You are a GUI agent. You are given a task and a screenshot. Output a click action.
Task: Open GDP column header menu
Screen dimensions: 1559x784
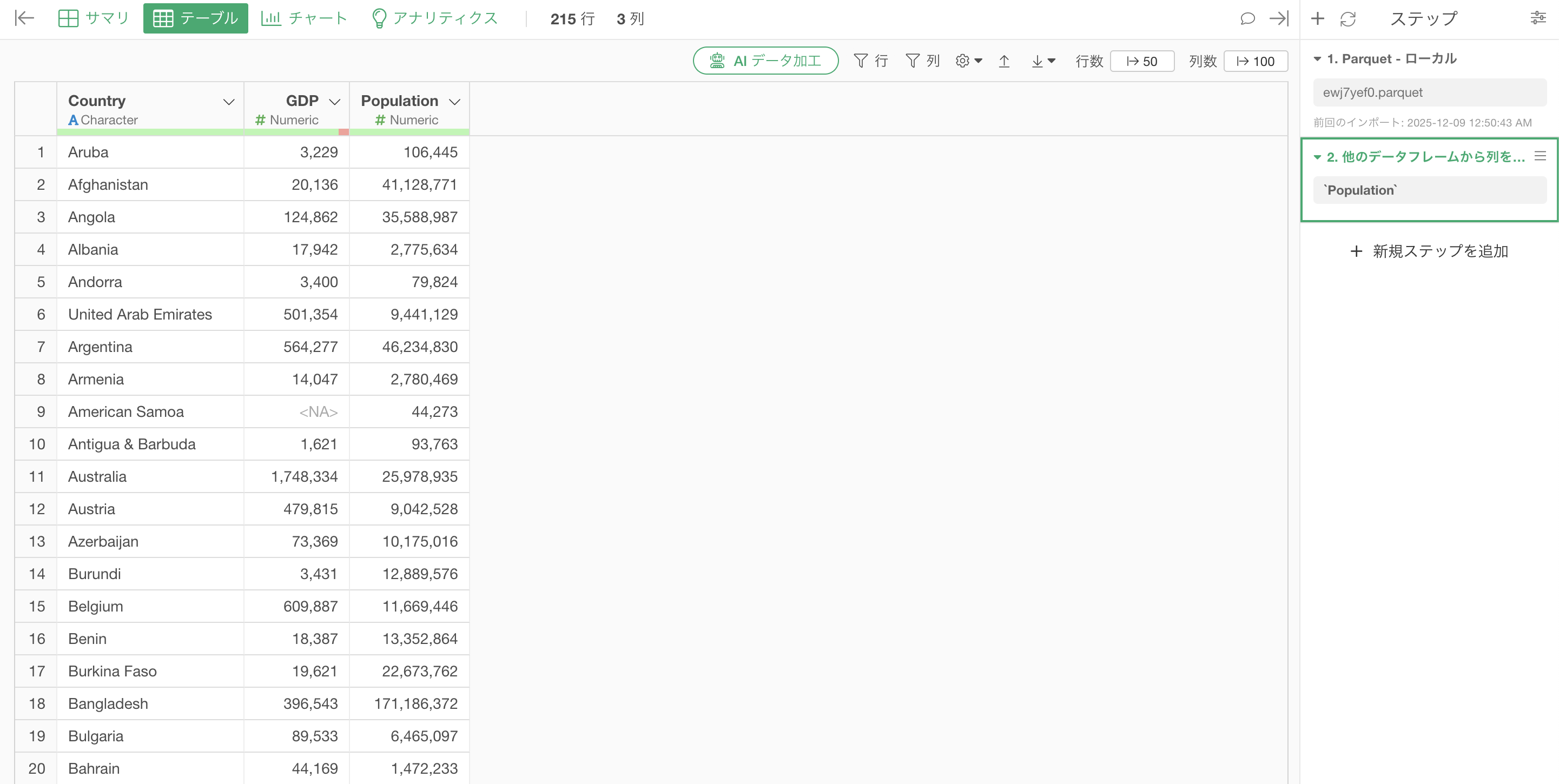pyautogui.click(x=335, y=102)
